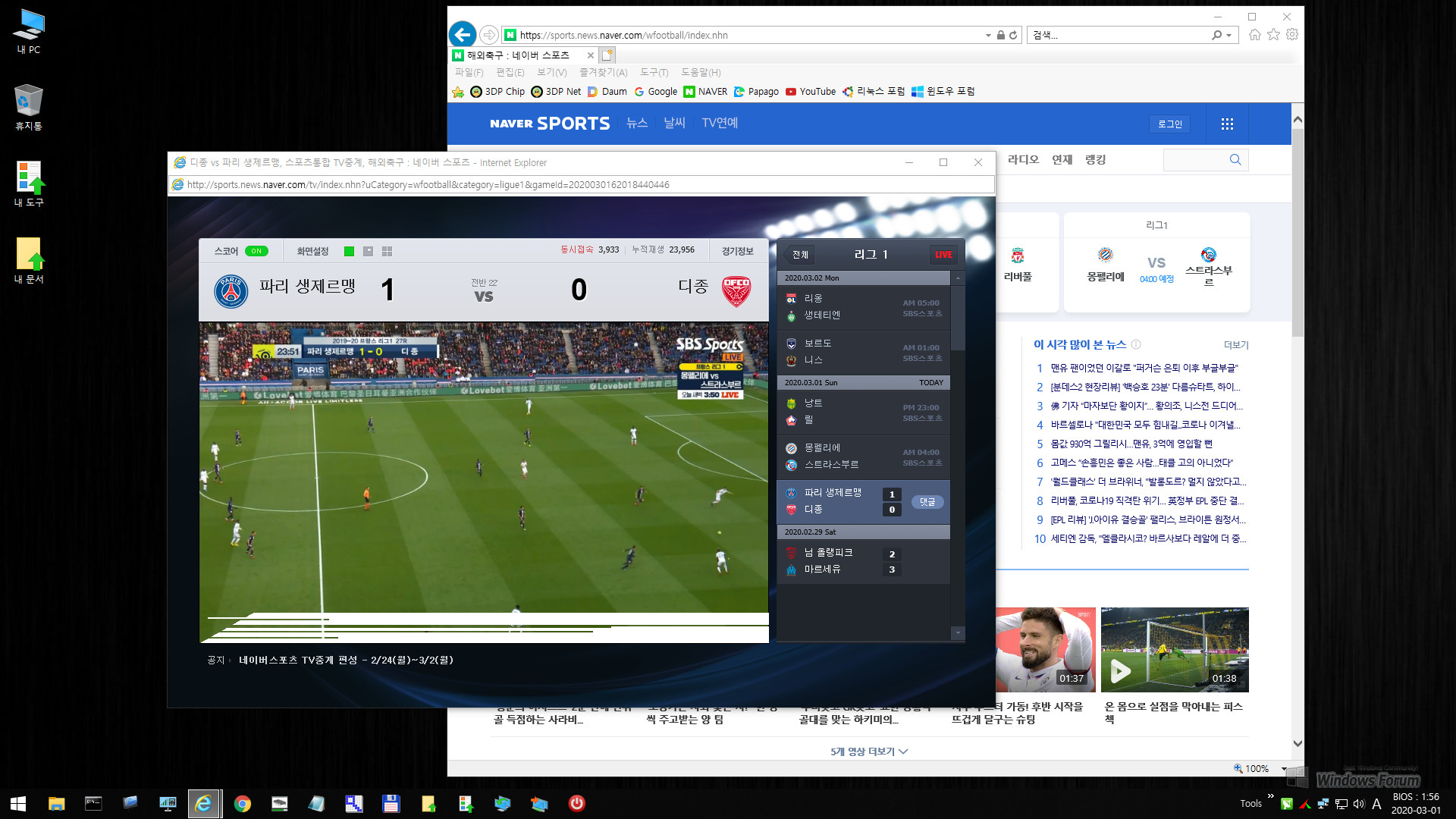Click the volume speaker tray icon
Image resolution: width=1456 pixels, height=819 pixels.
(x=1358, y=804)
